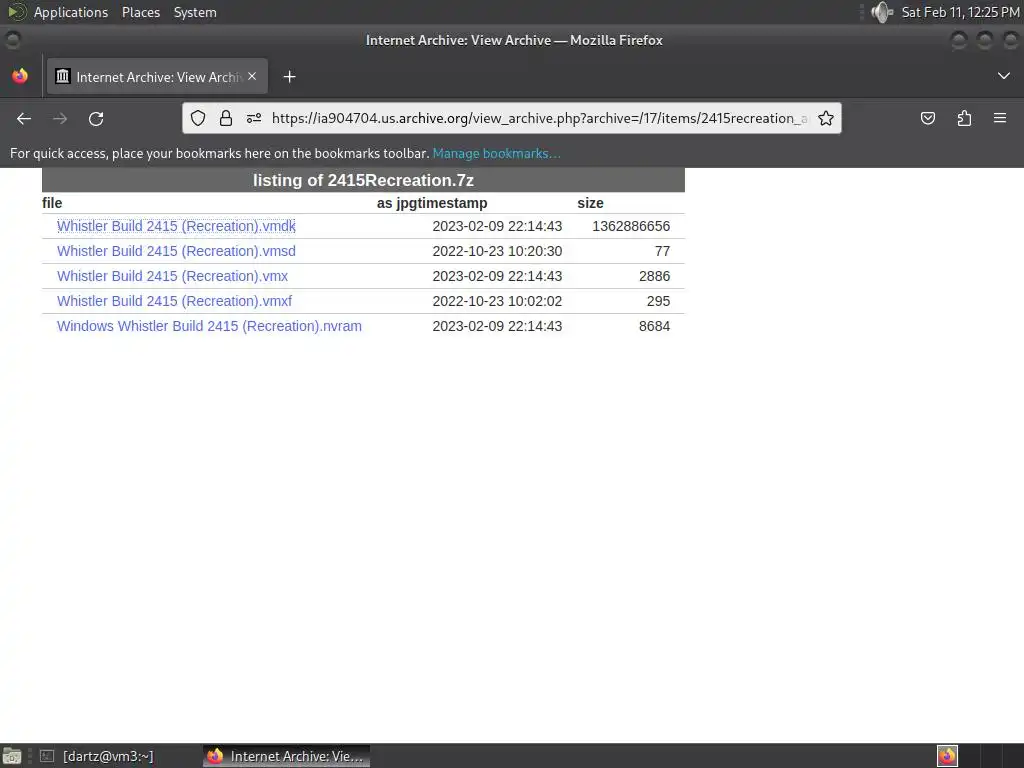Click the size value 2886
The height and width of the screenshot is (768, 1024).
[x=654, y=276]
